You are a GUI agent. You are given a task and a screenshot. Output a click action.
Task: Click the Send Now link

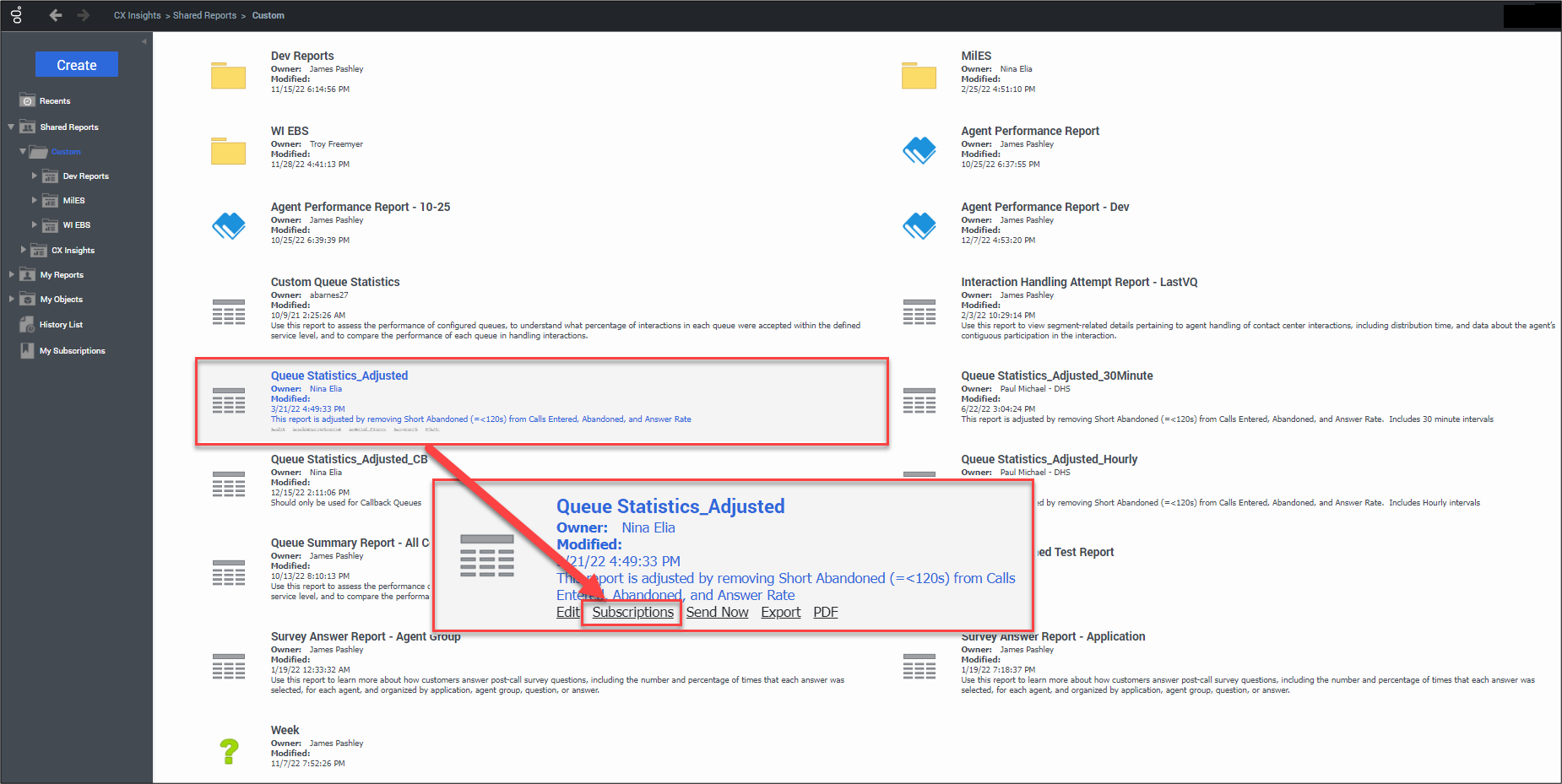tap(717, 613)
